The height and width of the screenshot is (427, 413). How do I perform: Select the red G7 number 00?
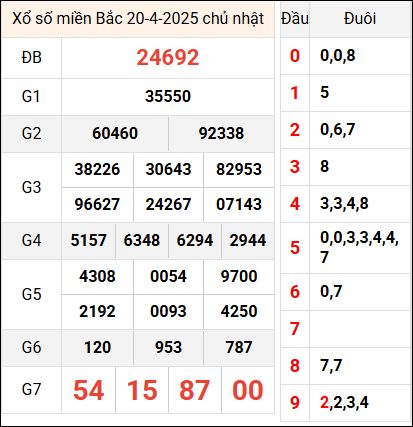[x=248, y=390]
